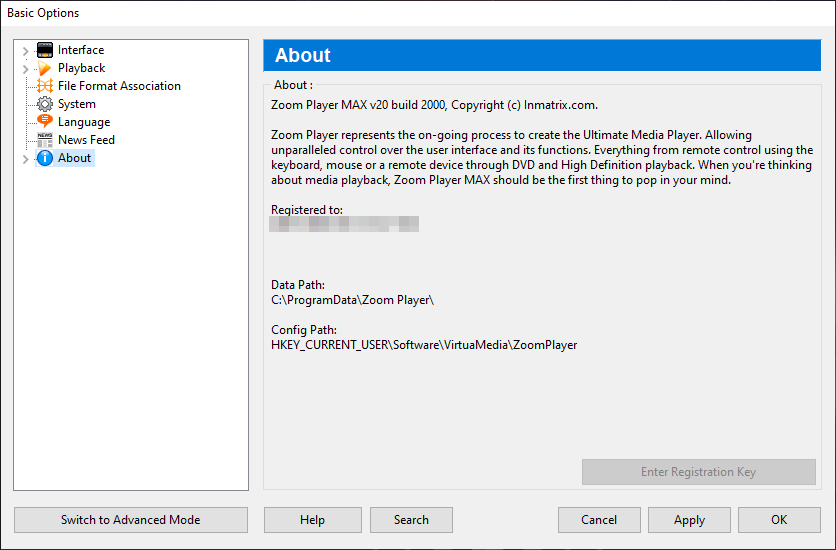Expand the About tree node

25,159
